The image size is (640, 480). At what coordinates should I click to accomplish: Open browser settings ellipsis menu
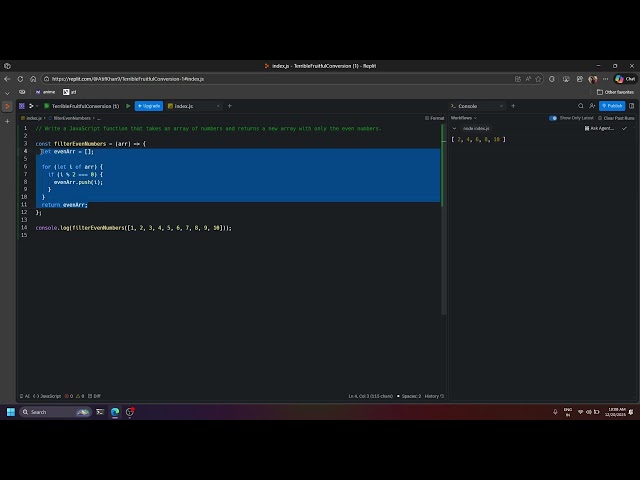[605, 79]
